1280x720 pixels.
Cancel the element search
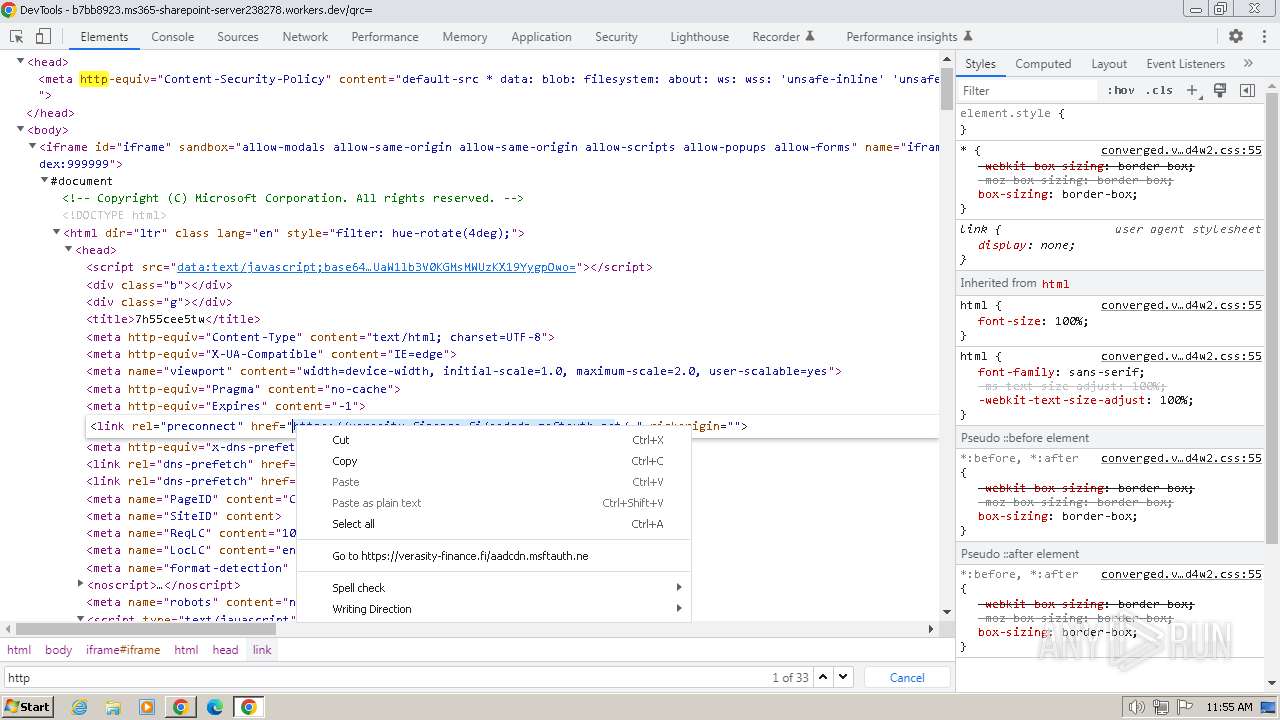(x=907, y=677)
